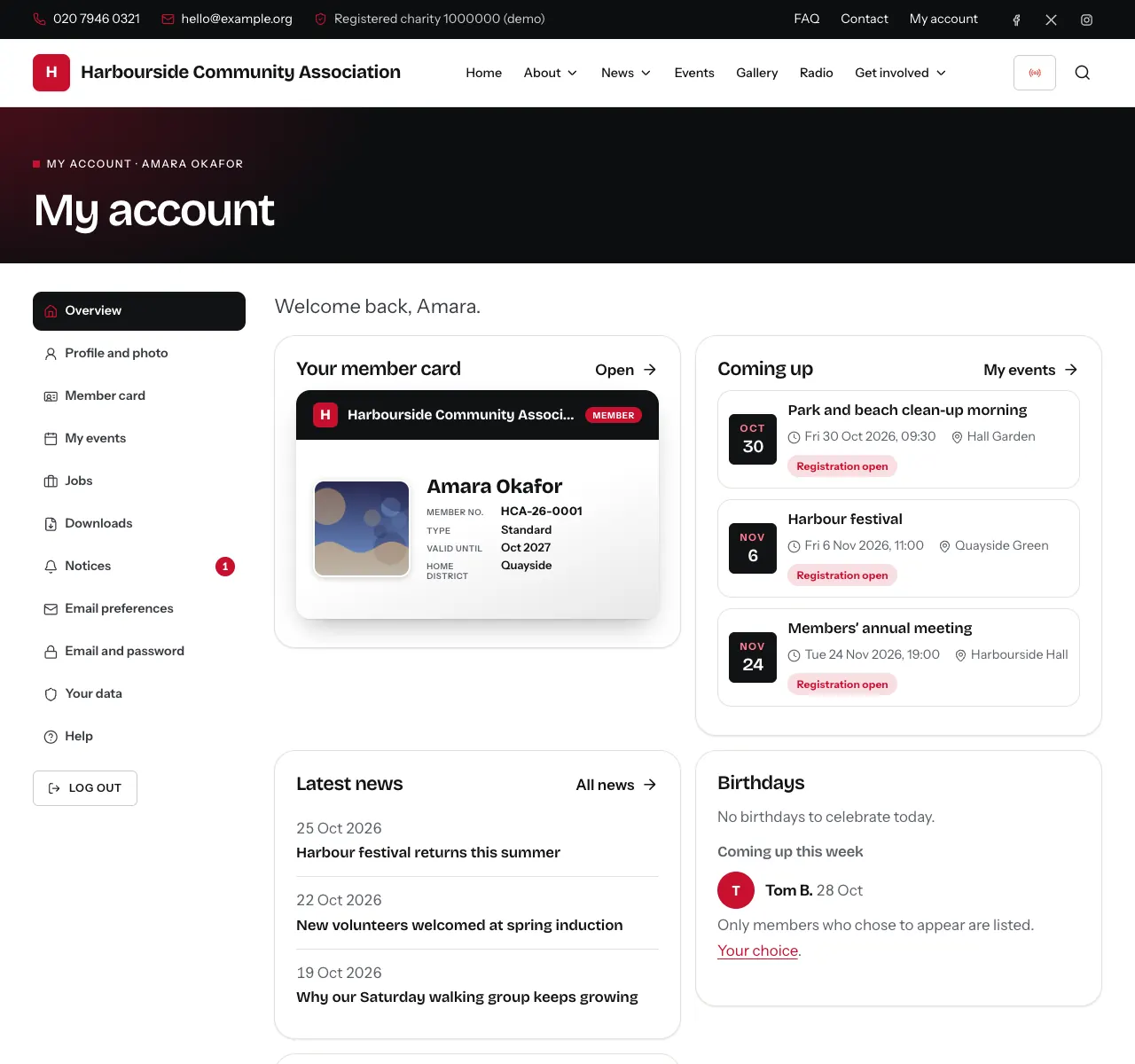Click the live radio broadcast button
The height and width of the screenshot is (1064, 1135).
1035,73
